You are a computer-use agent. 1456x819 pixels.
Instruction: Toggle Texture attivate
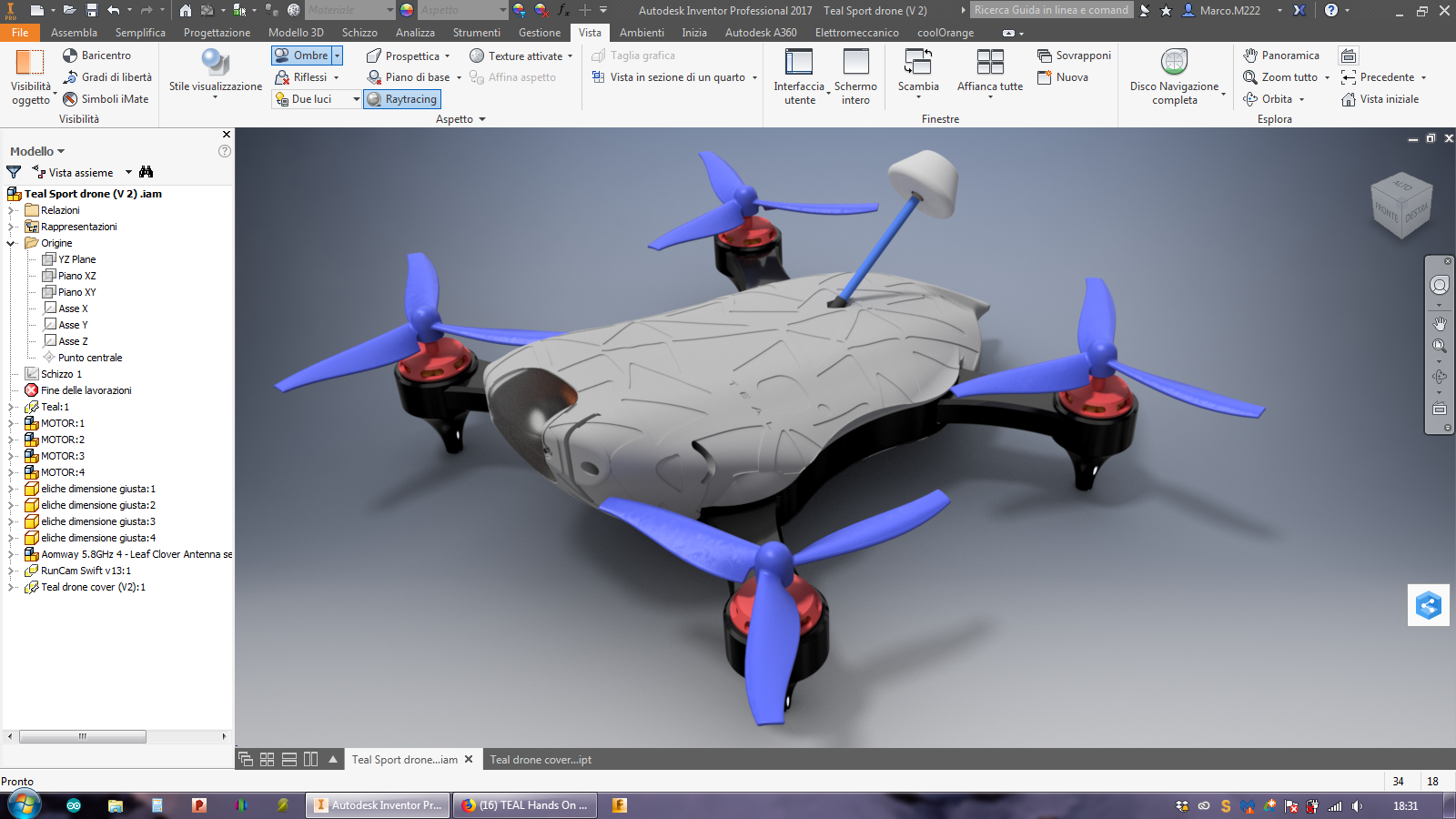(516, 56)
